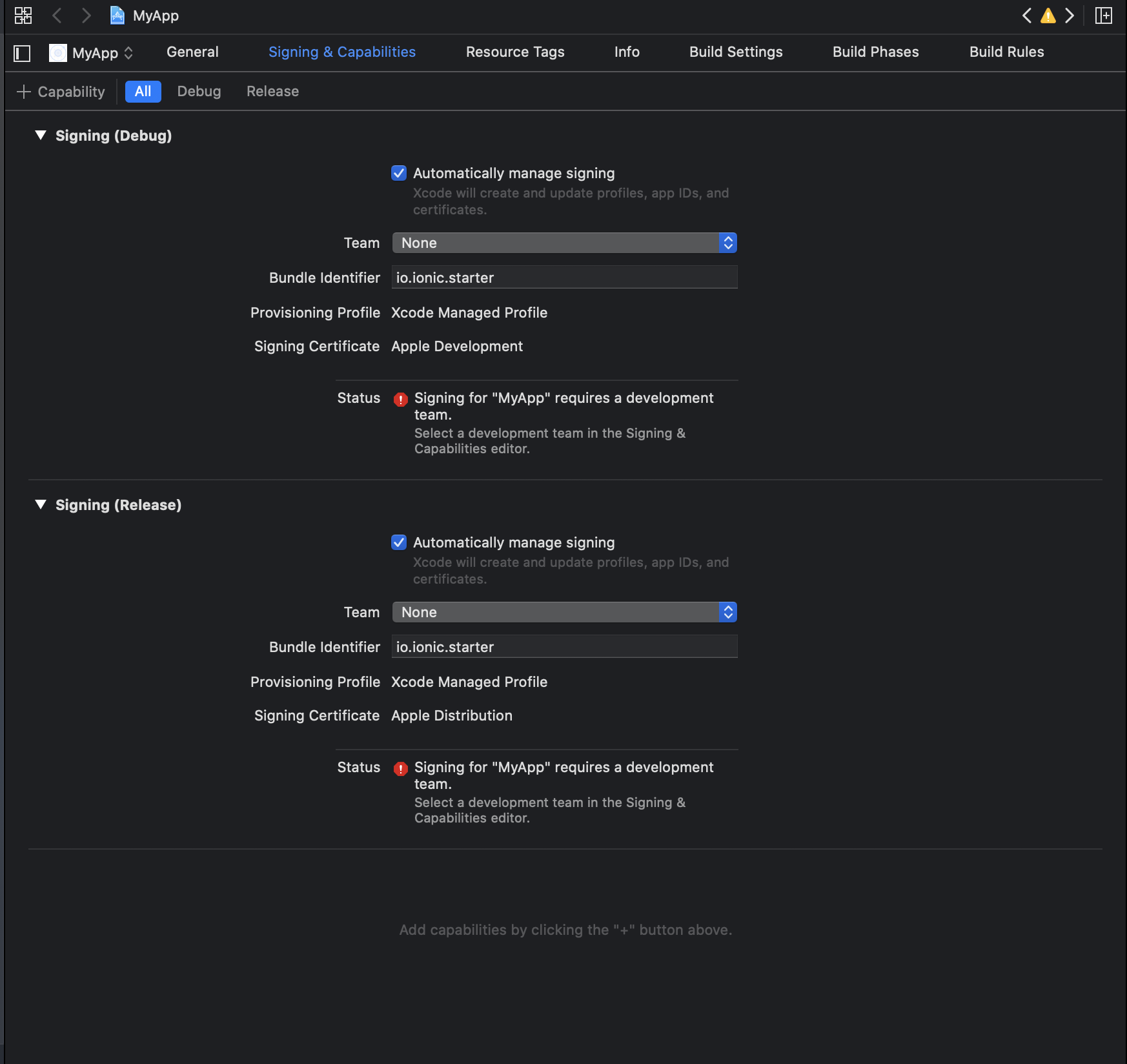Click the Release status red error icon
The height and width of the screenshot is (1064, 1127).
click(x=401, y=768)
